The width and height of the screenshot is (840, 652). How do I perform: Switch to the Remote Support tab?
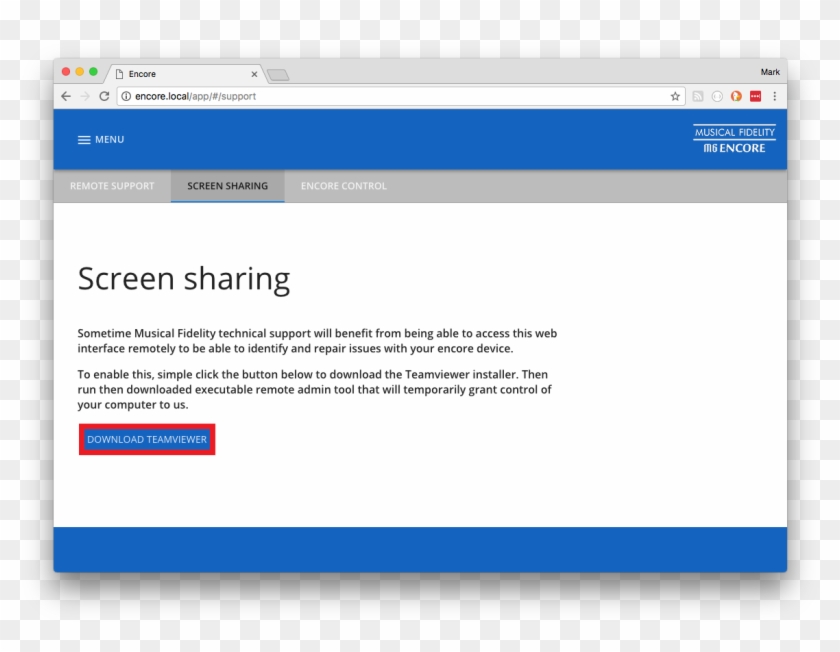click(x=112, y=186)
